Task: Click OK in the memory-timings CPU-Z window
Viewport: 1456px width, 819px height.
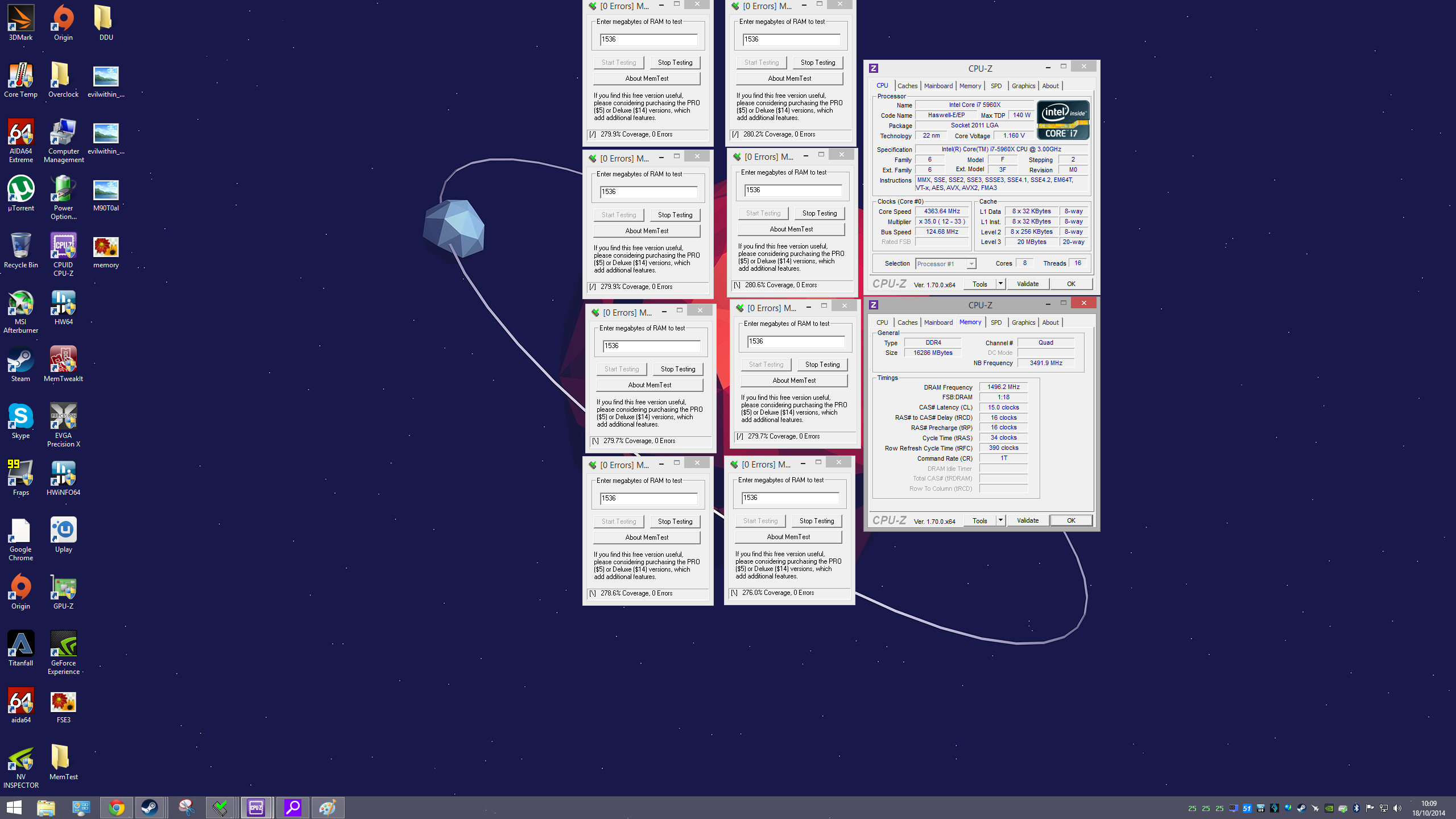Action: [1071, 520]
